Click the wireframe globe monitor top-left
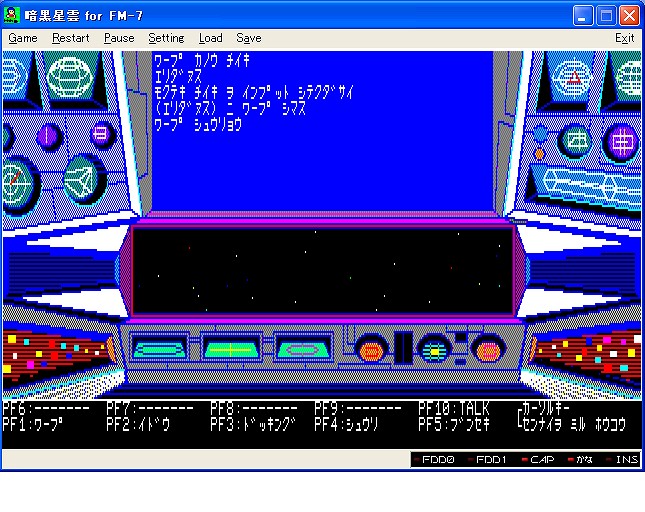Image resolution: width=645 pixels, height=512 pixels. pos(69,76)
